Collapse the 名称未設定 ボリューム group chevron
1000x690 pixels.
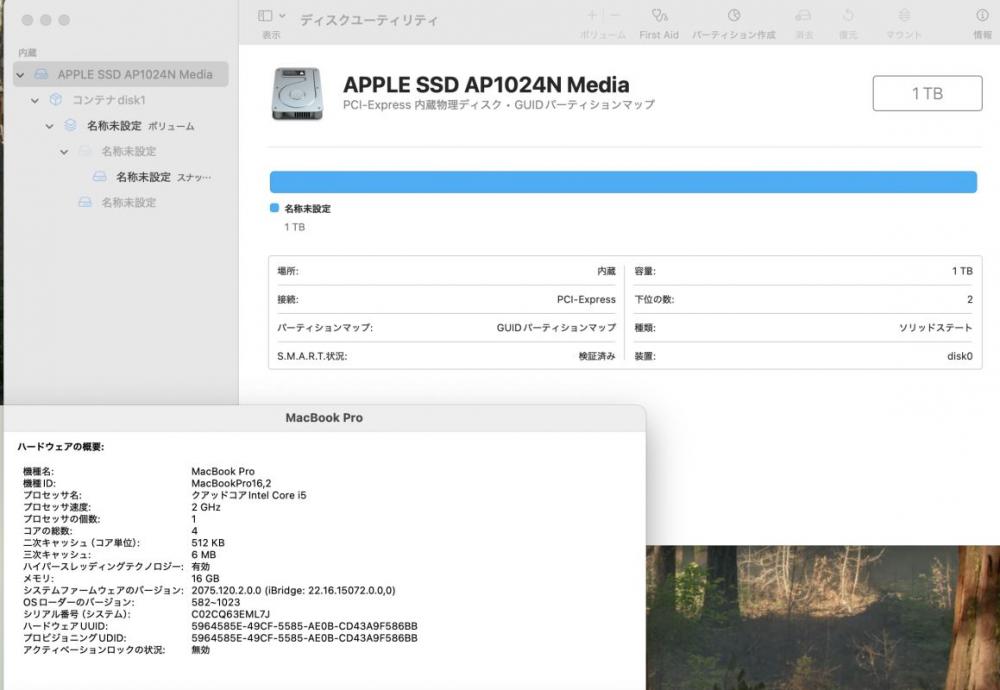pyautogui.click(x=50, y=126)
